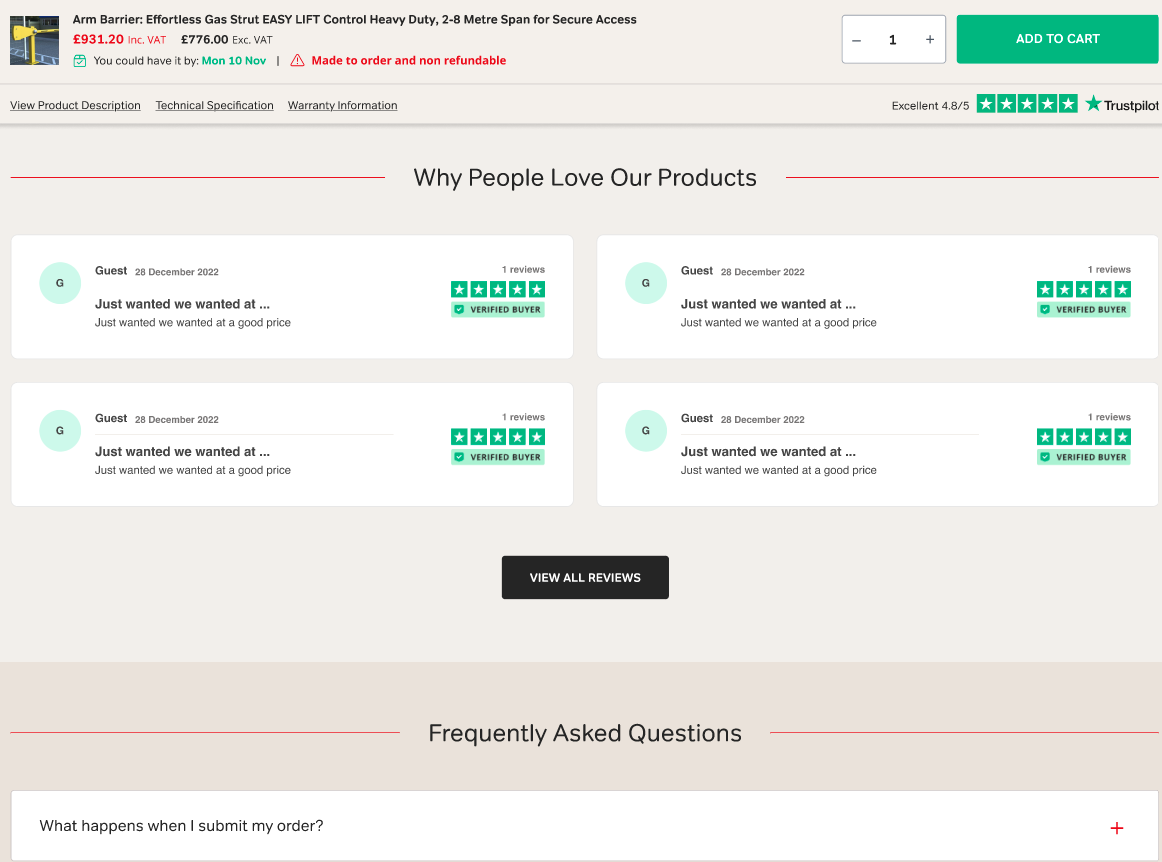Click the View All Reviews button
1162x862 pixels.
click(x=585, y=577)
